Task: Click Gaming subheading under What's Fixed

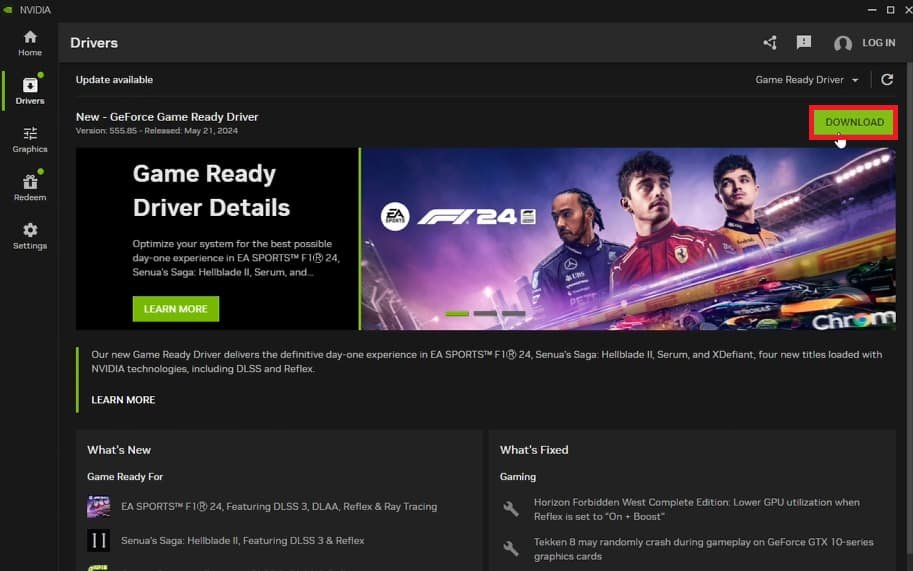Action: [518, 477]
